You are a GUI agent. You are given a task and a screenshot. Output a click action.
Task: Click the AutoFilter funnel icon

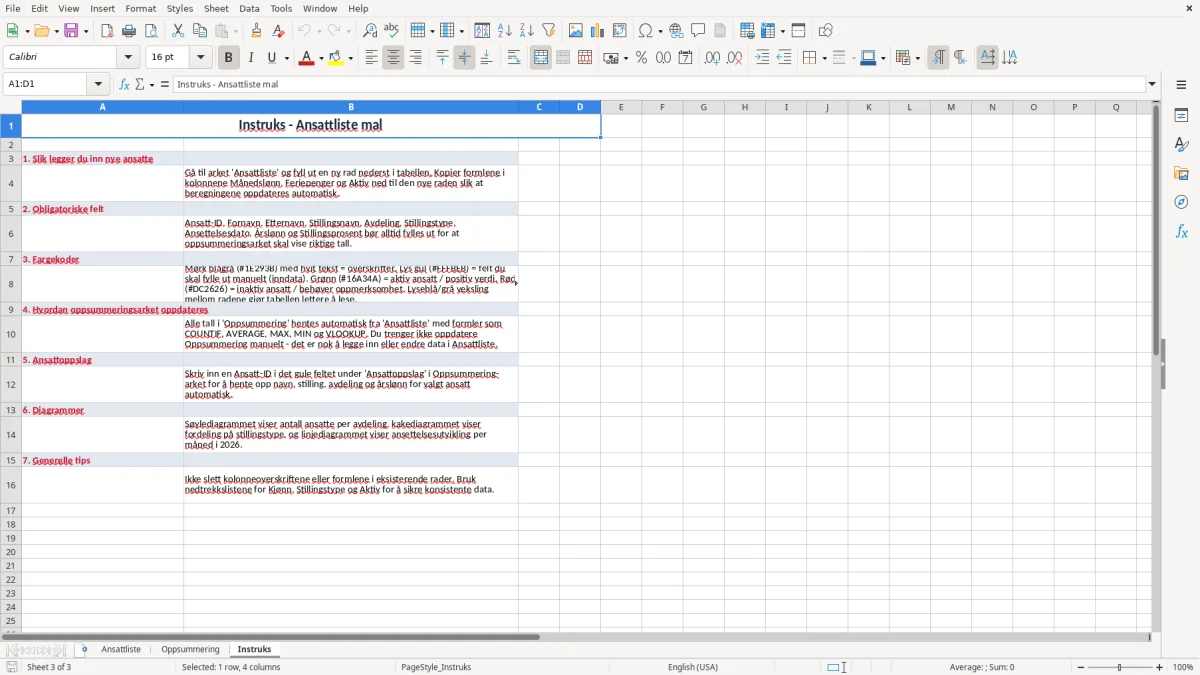(x=549, y=31)
